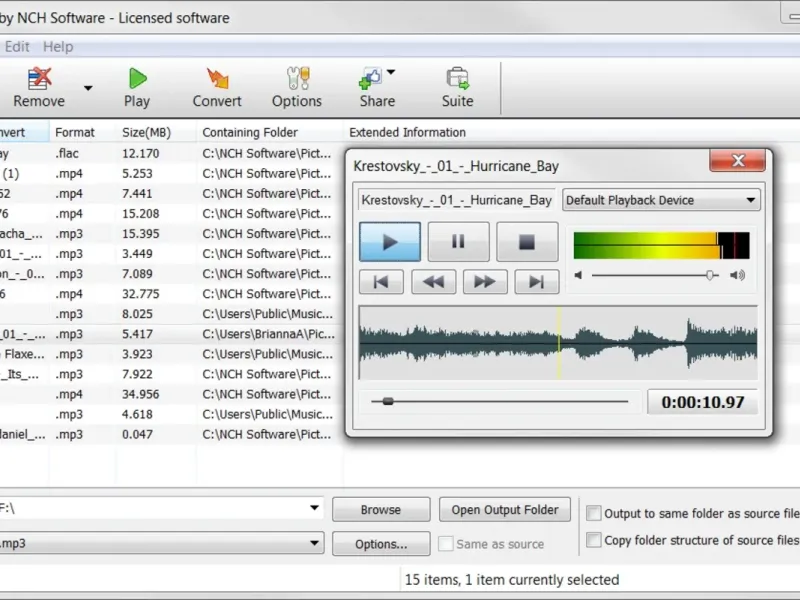Viewport: 800px width, 600px height.
Task: Open the Default Playback Device dropdown
Action: [x=661, y=200]
